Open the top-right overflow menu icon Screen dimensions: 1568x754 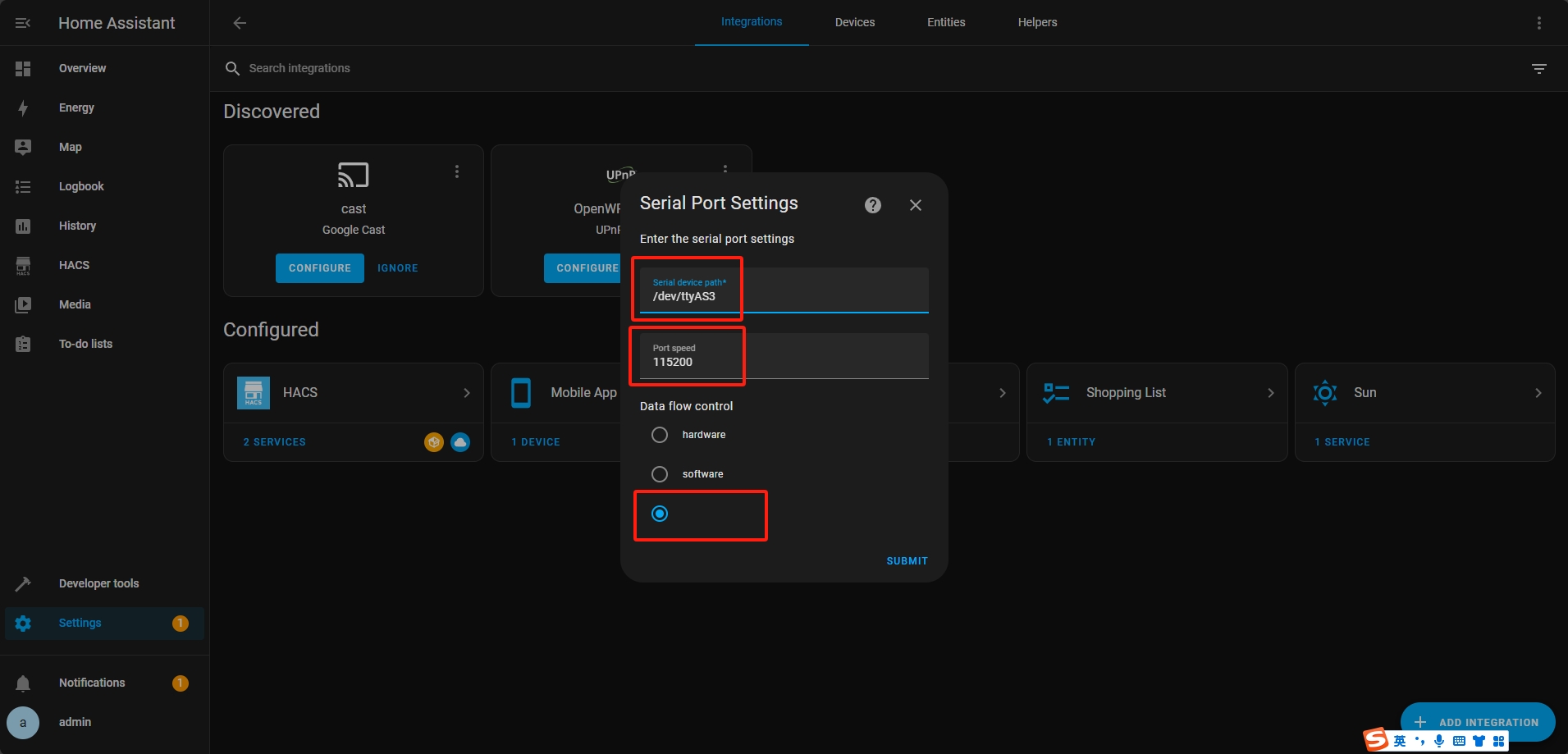1538,23
